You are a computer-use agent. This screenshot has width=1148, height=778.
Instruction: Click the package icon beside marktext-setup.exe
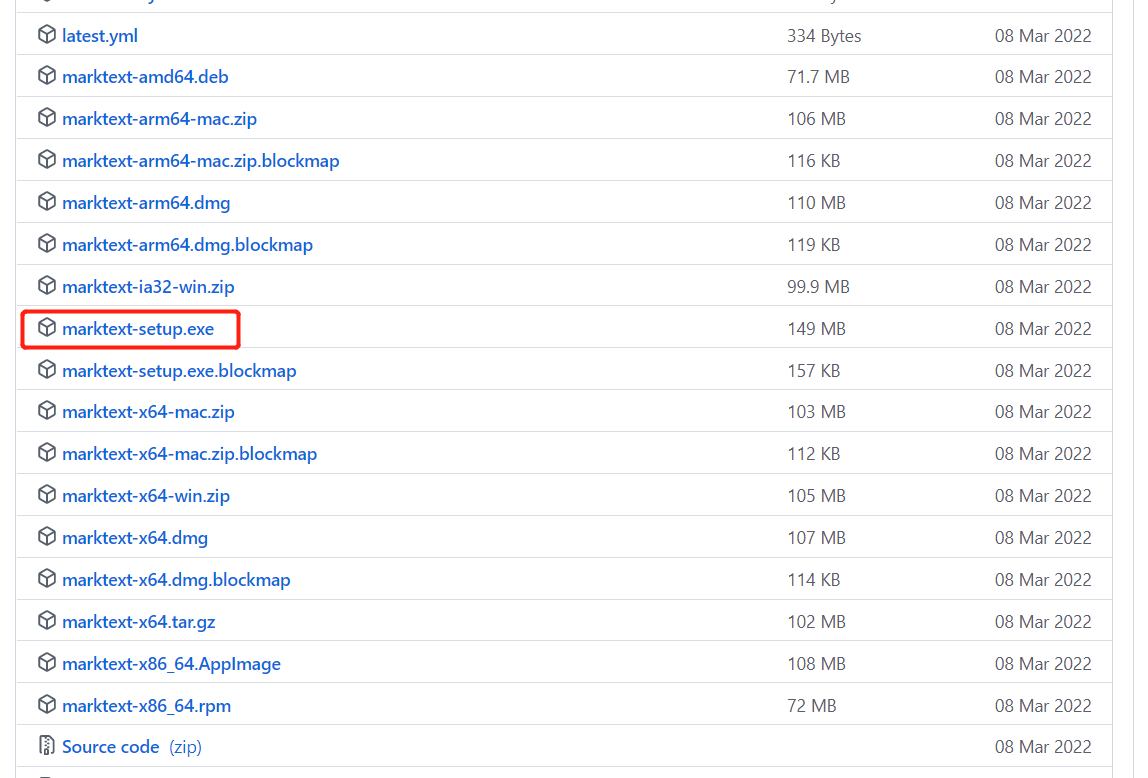click(x=47, y=327)
